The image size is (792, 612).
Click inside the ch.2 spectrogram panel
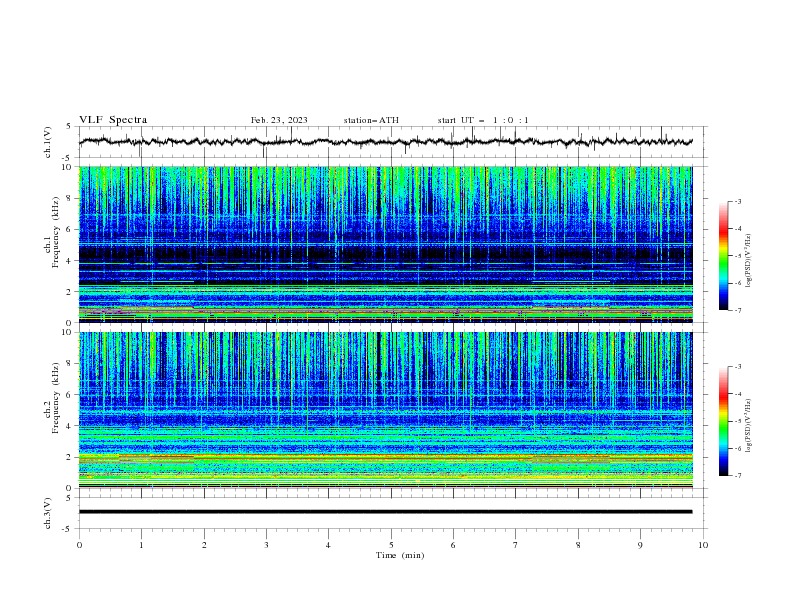pyautogui.click(x=385, y=410)
